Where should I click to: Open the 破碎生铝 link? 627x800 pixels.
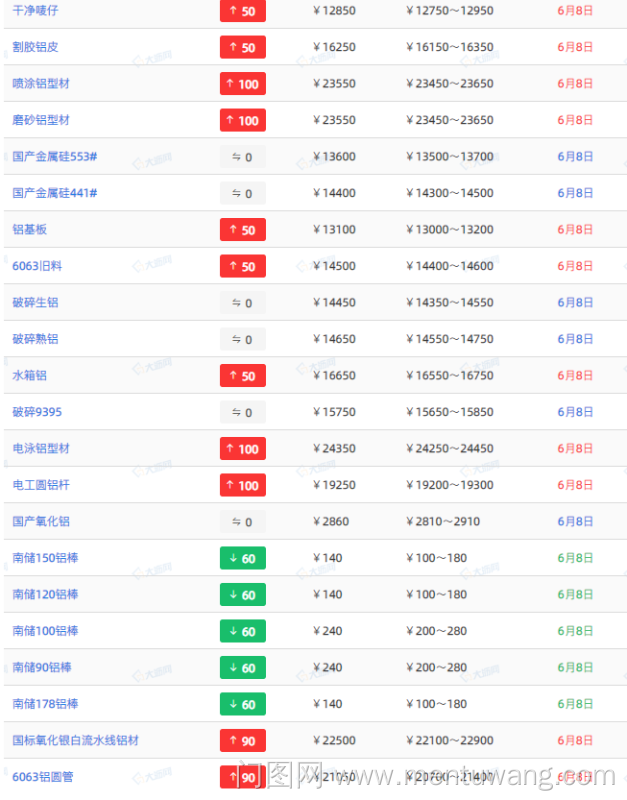(x=36, y=303)
